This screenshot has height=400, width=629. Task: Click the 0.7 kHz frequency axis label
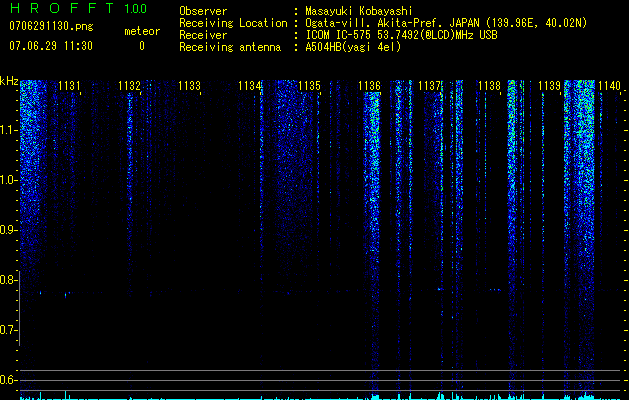tap(8, 330)
